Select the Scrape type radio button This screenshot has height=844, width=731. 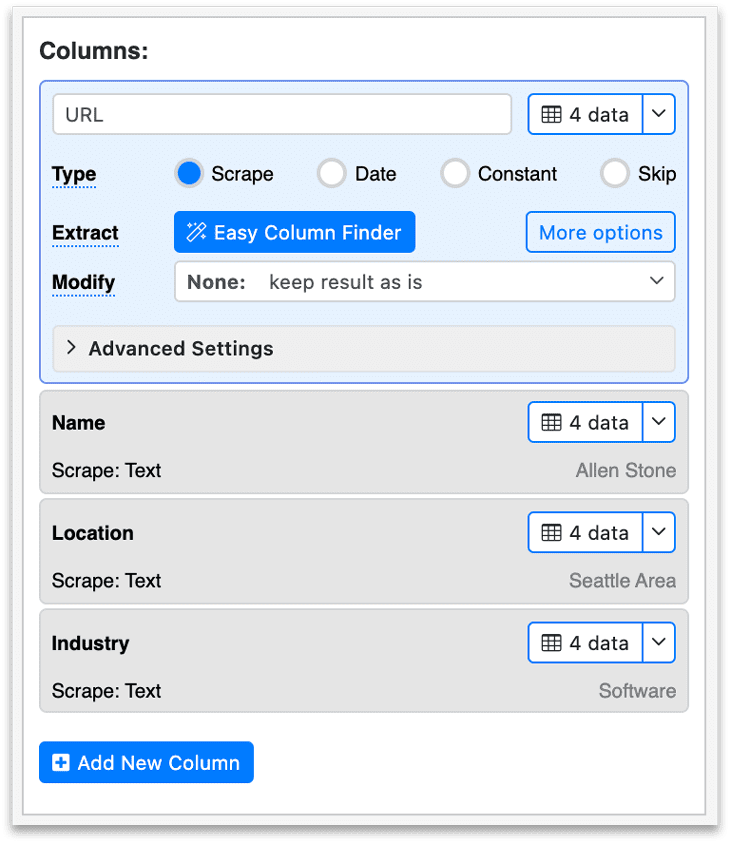coord(189,174)
